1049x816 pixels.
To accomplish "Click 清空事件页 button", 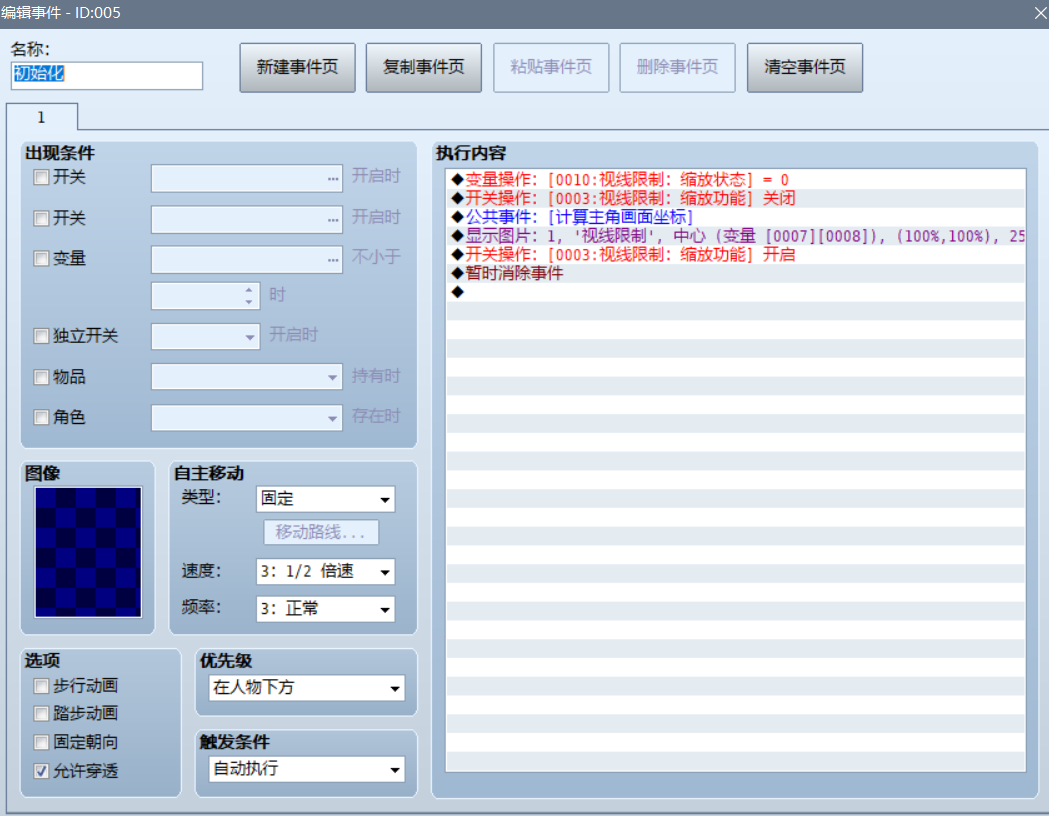I will [804, 68].
